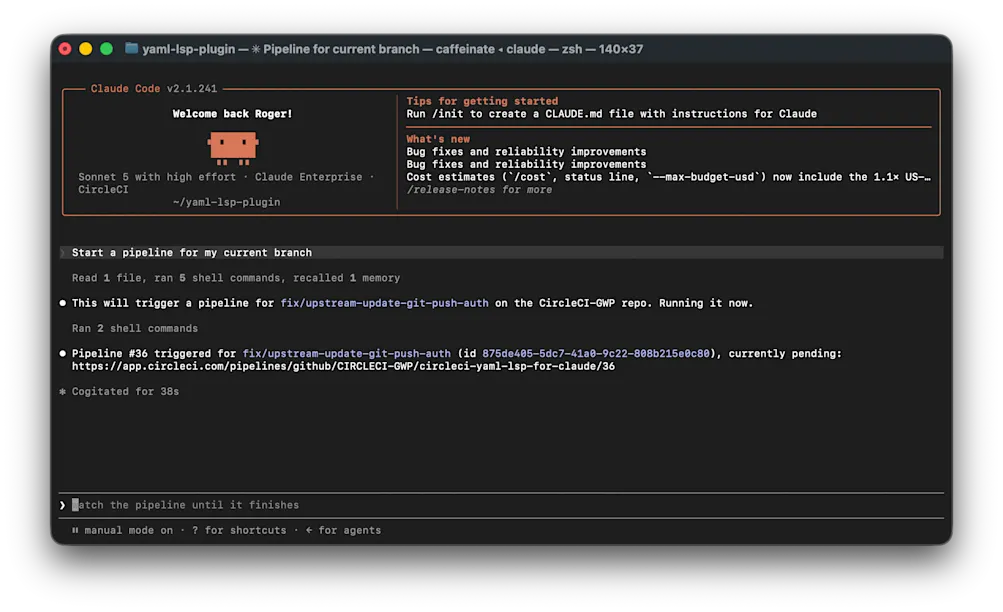Click '? for shortcuts' hint

pyautogui.click(x=239, y=530)
